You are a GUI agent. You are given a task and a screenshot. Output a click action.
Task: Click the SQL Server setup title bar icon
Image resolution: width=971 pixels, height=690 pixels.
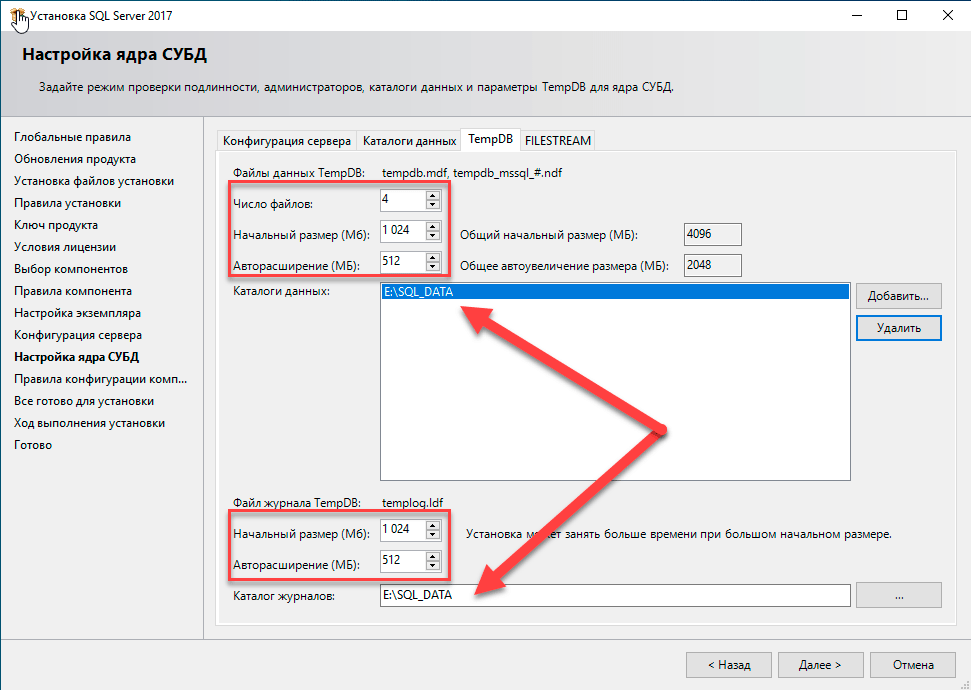19,17
